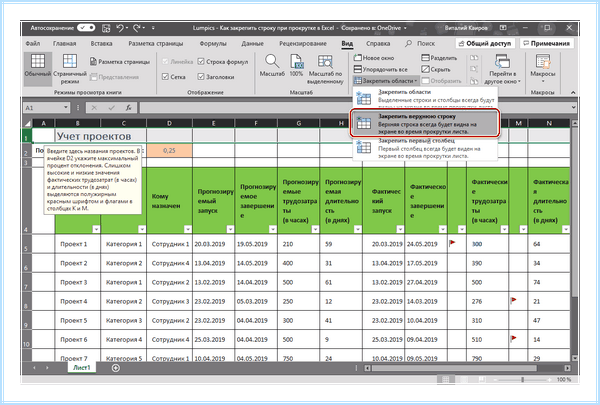Click Масштаб по выделенному icon

click(x=325, y=69)
